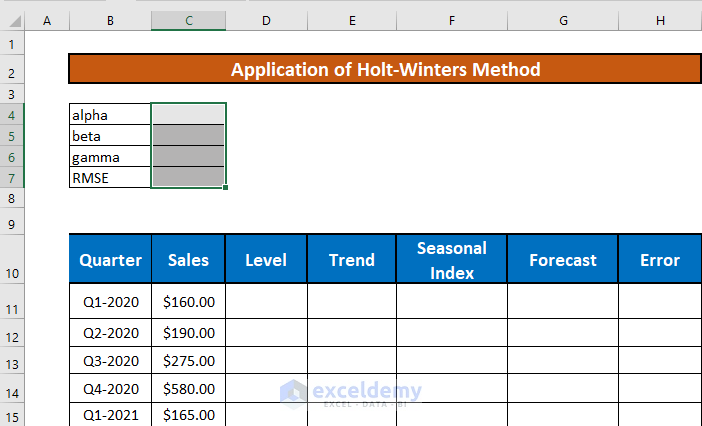Click the 'beta' label cell
The width and height of the screenshot is (702, 426).
110,135
